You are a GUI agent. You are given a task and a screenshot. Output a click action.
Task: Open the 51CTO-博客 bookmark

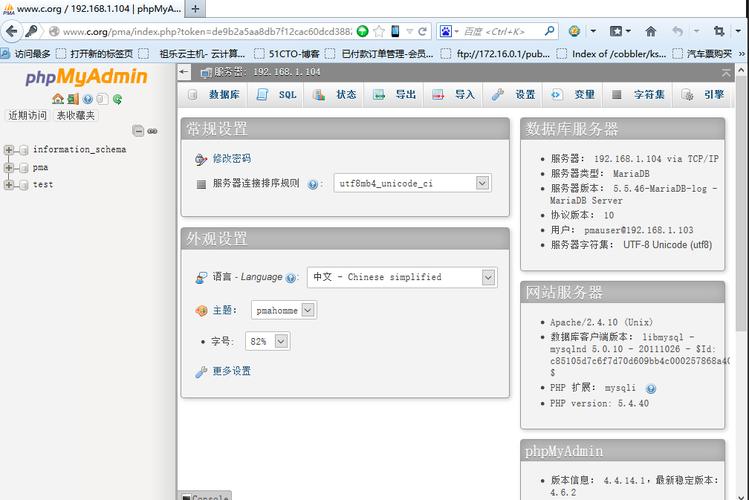[288, 54]
